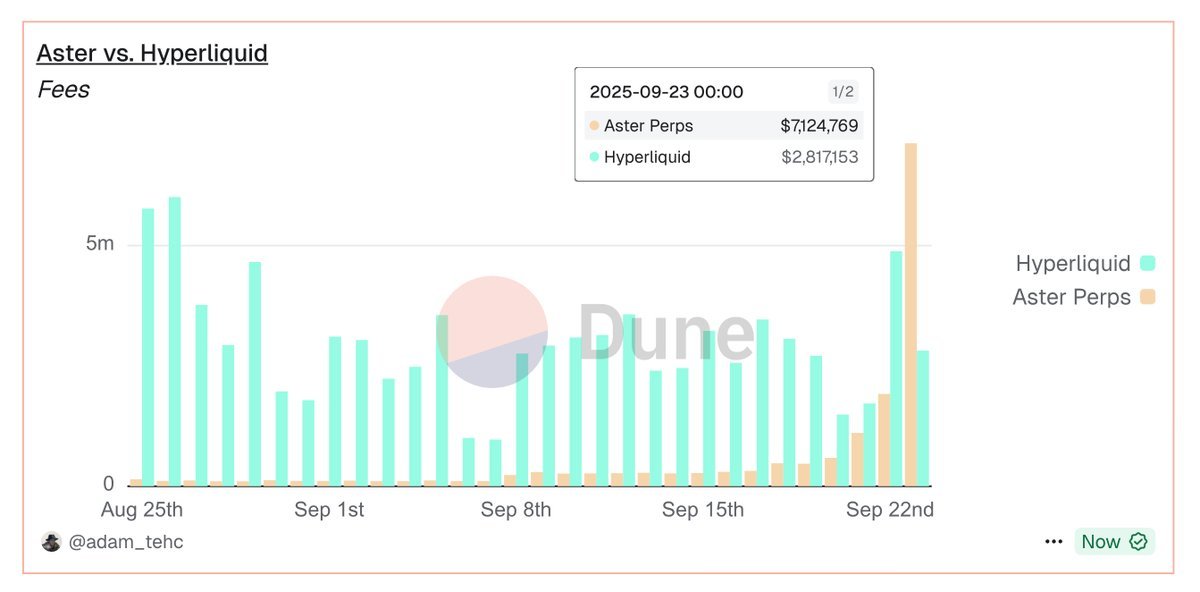Click the $7,124,769 value in tooltip
1200x592 pixels.
coord(819,126)
